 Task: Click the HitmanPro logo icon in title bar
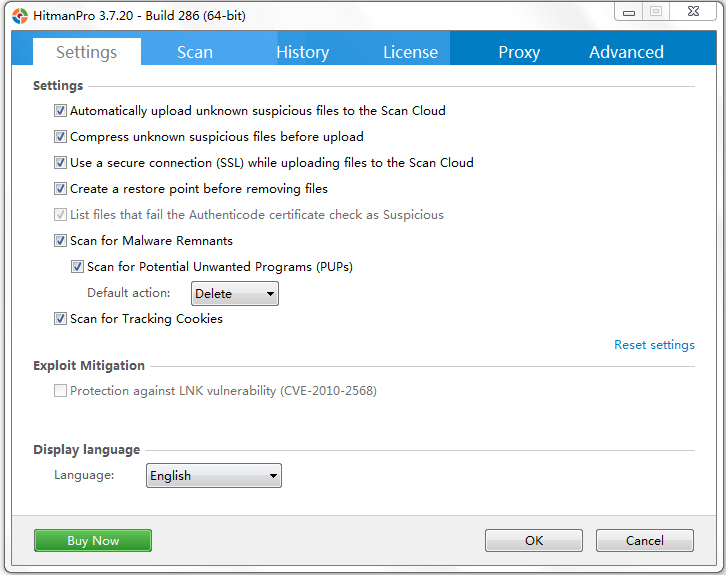20,15
